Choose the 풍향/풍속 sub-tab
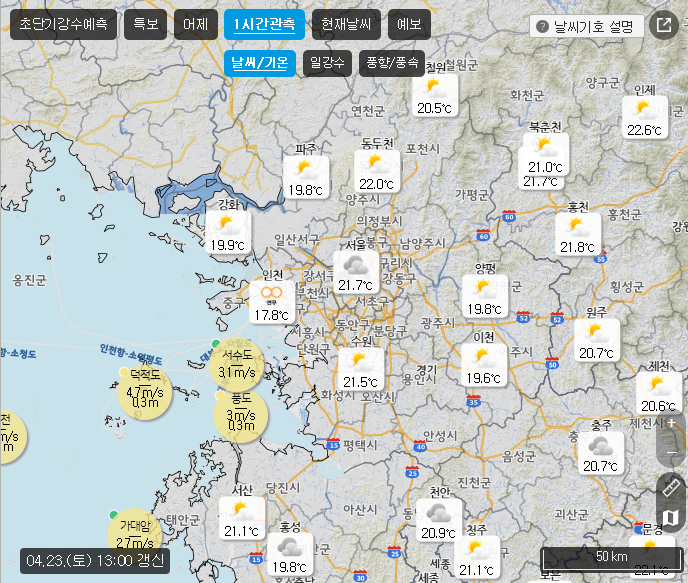The width and height of the screenshot is (688, 583). pyautogui.click(x=392, y=63)
